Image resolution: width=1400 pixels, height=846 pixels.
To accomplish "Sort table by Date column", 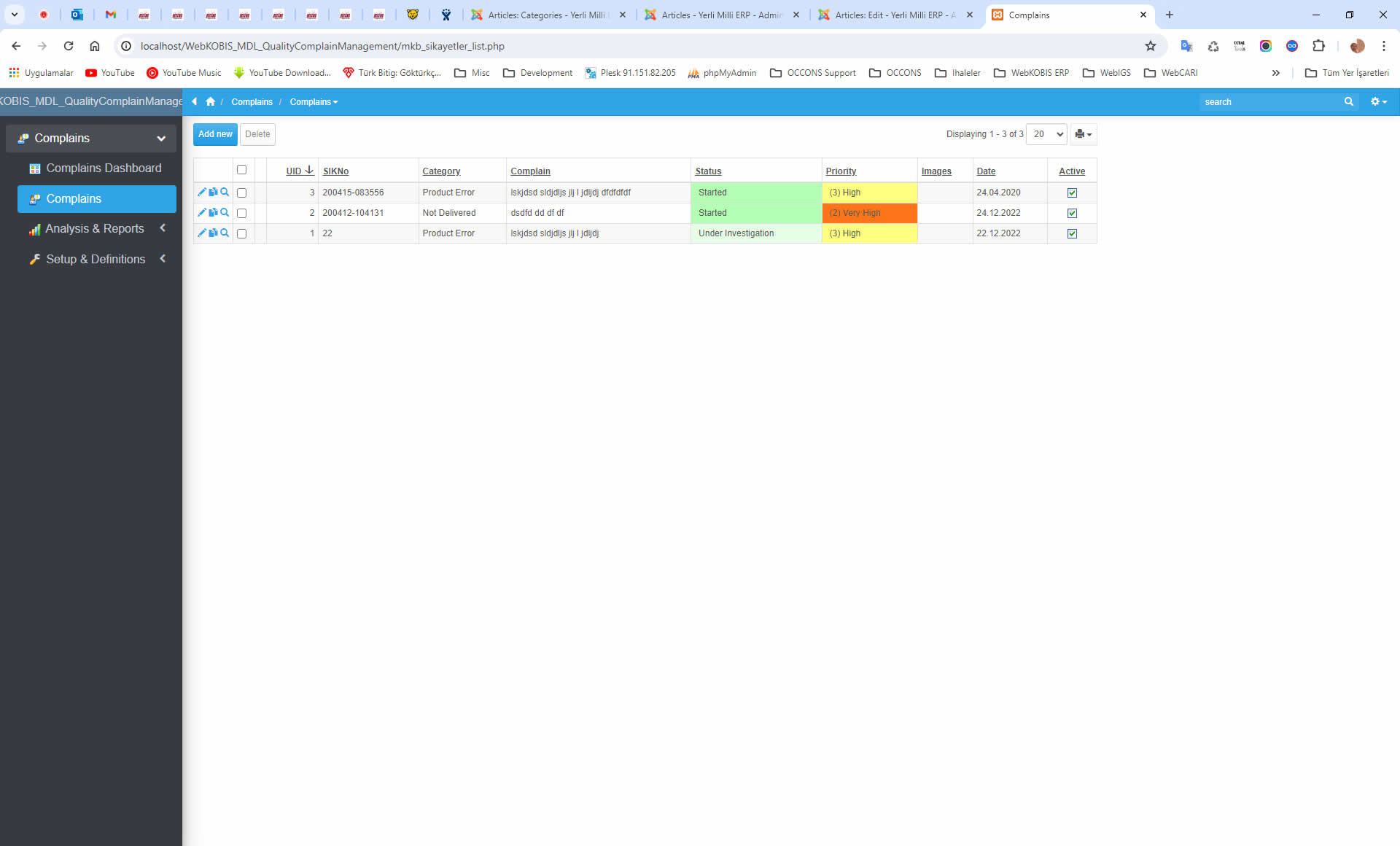I will pos(986,171).
